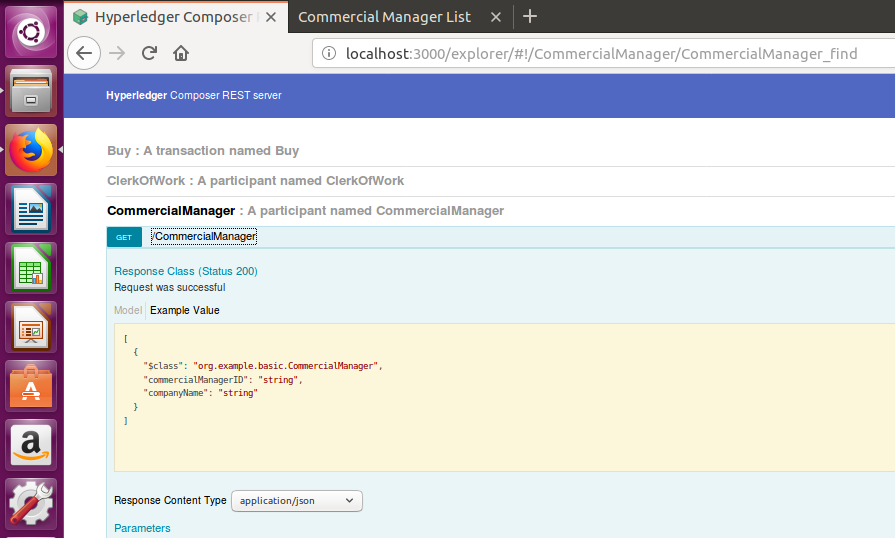The width and height of the screenshot is (895, 538).
Task: Launch LibreOffice Impress from dock
Action: [31, 327]
